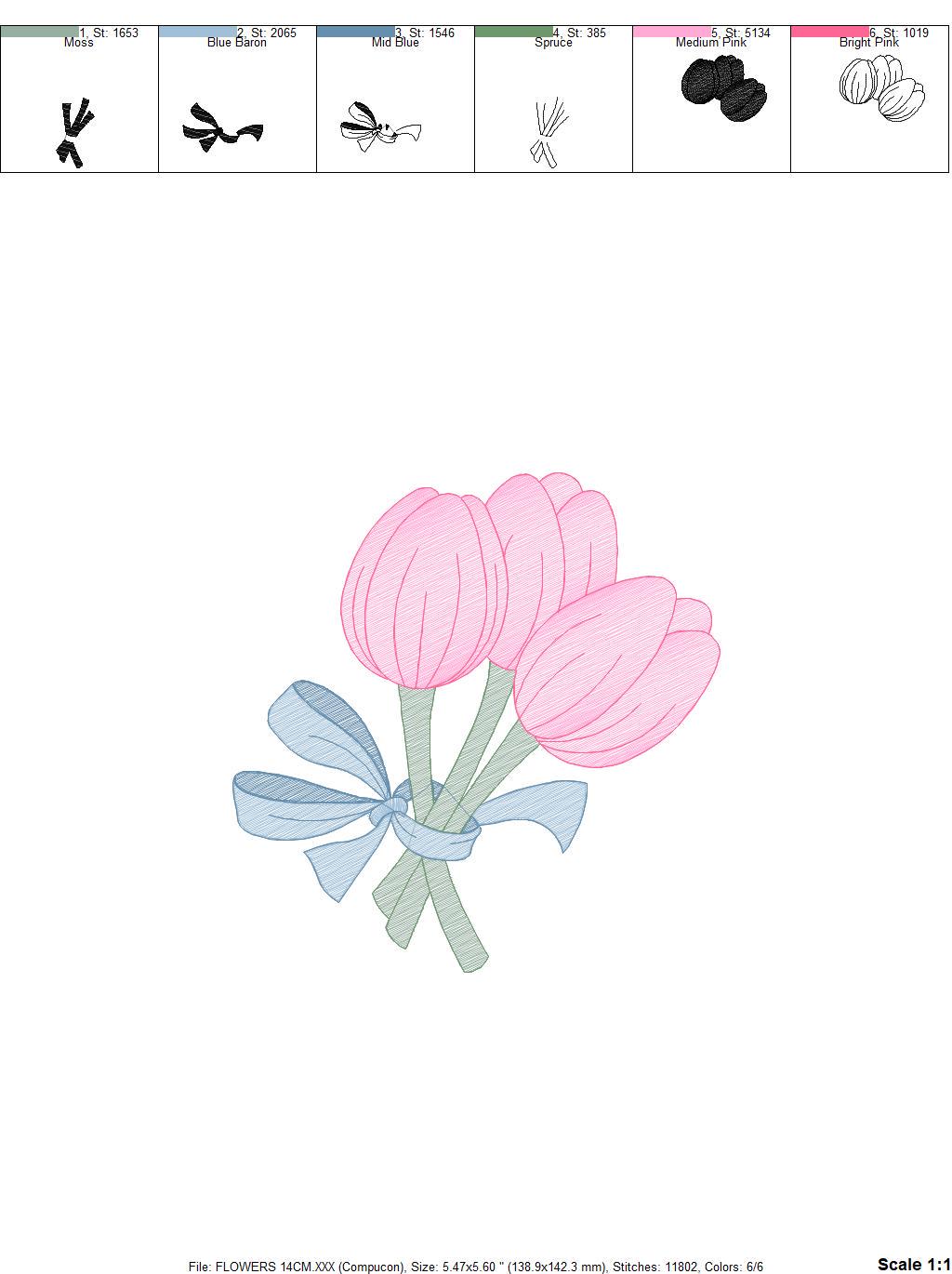Click the Medium Pink tulip fill icon
This screenshot has height=1274, width=952.
click(x=723, y=90)
